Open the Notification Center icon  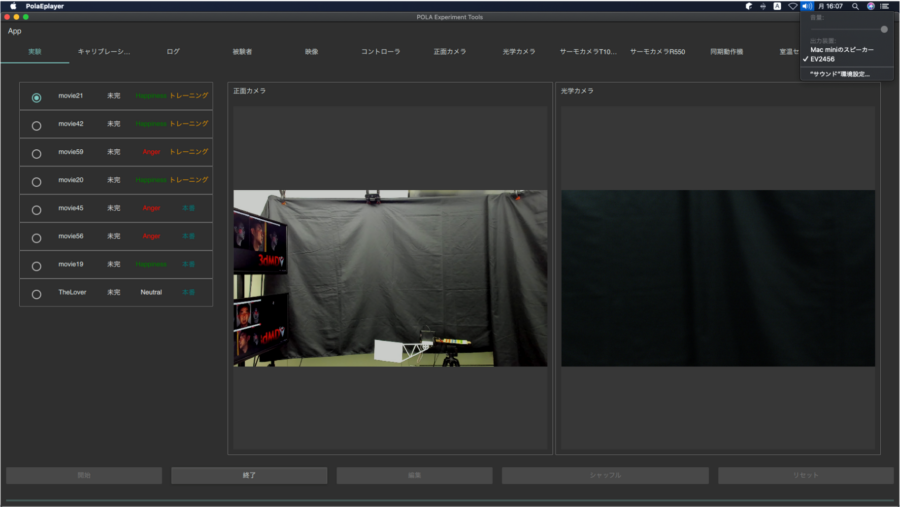[886, 6]
